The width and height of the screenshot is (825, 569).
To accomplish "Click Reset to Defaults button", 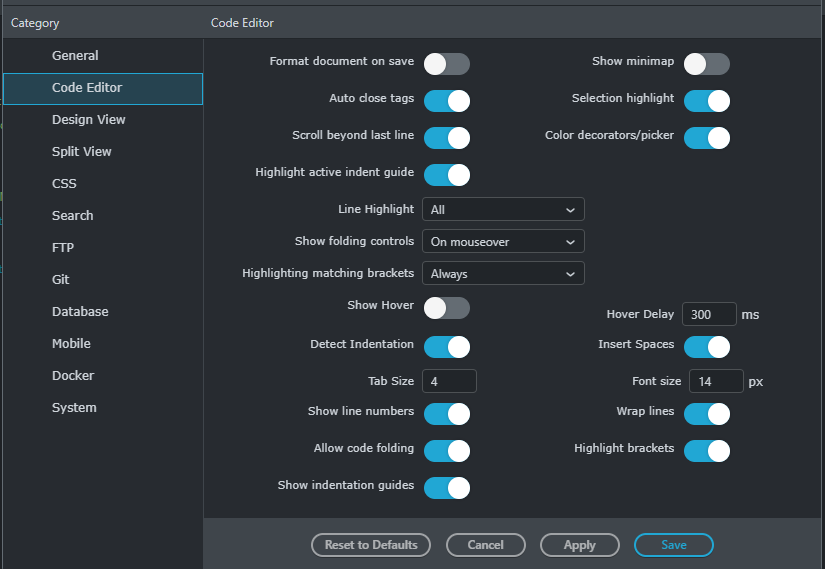I will tap(371, 545).
